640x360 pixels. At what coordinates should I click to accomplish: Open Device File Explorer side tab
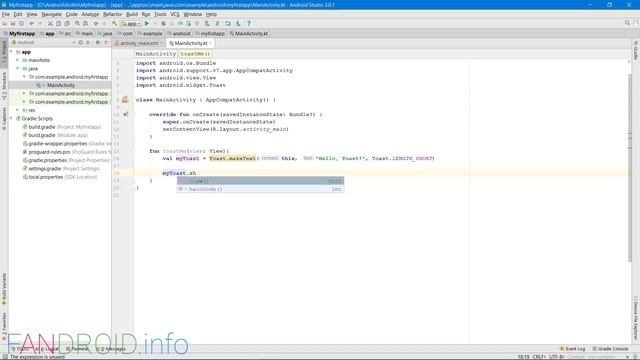[636, 318]
